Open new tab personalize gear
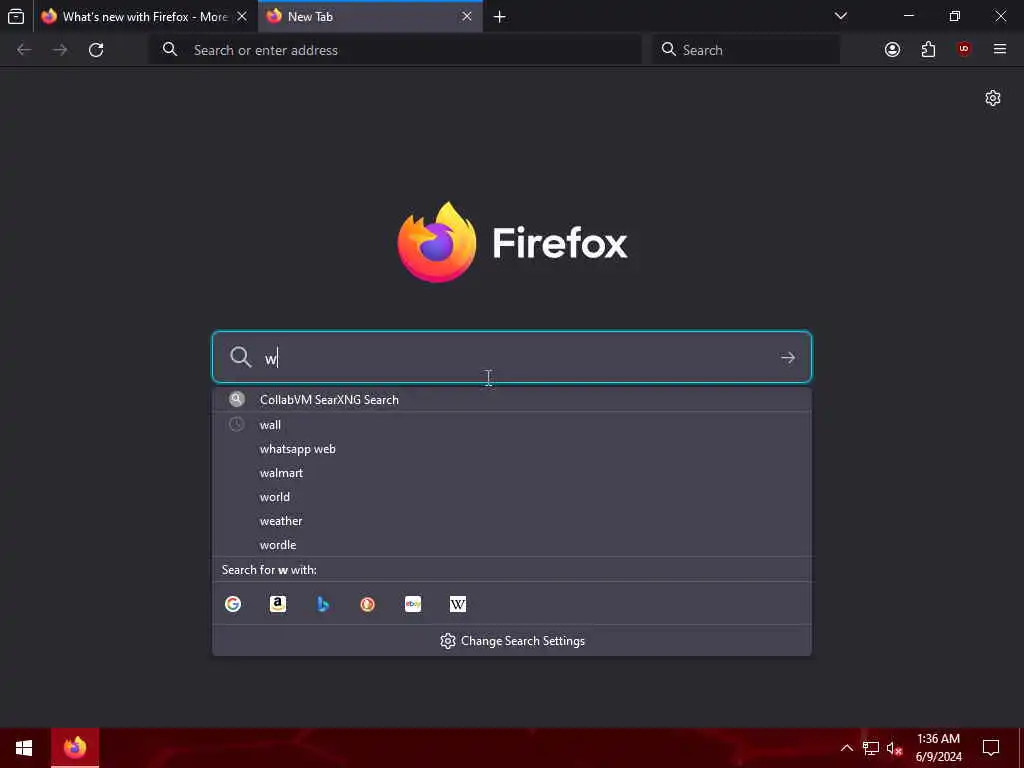 tap(993, 98)
